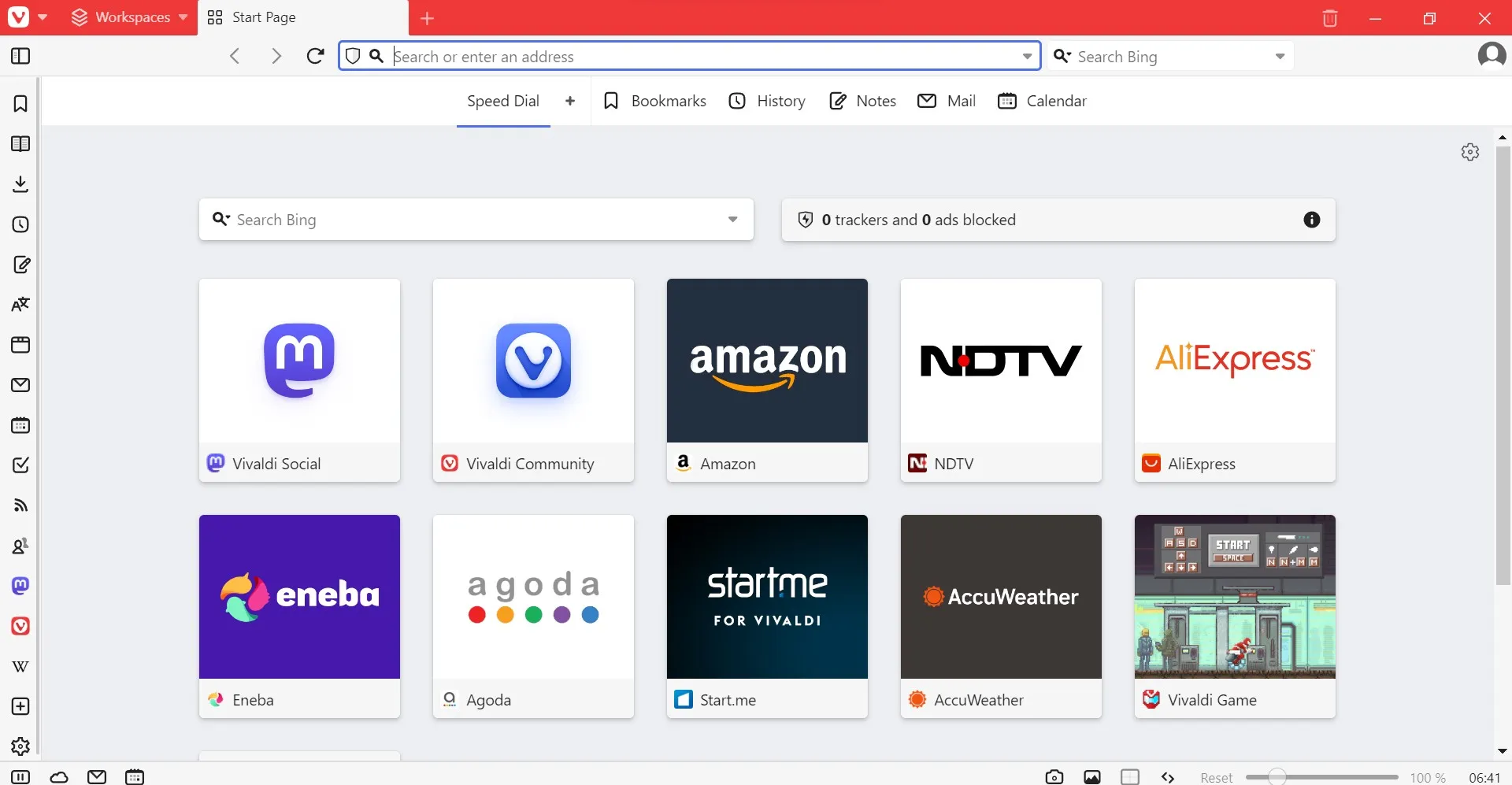Expand the toolbar search field dropdown arrow

pos(1280,56)
